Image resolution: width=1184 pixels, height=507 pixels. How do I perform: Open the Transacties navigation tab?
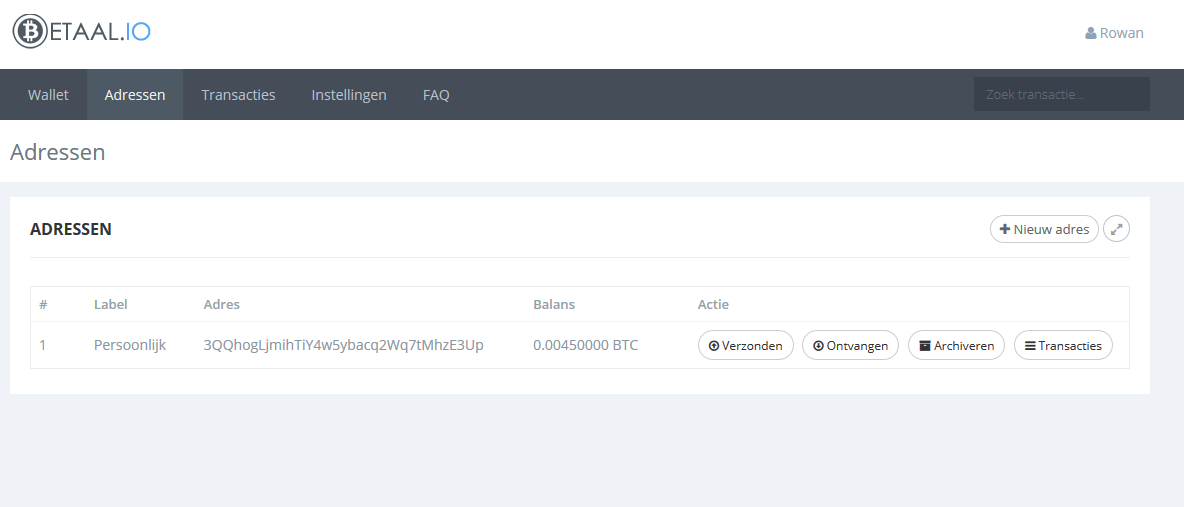(239, 95)
